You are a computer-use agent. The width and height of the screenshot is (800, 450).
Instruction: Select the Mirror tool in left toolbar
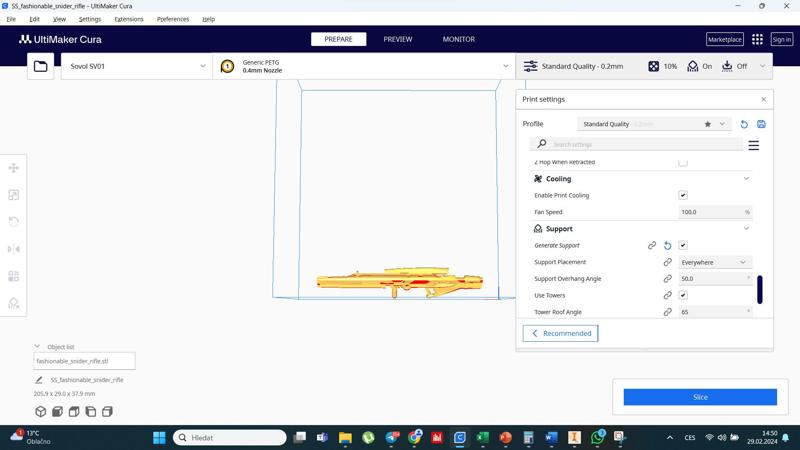click(14, 249)
